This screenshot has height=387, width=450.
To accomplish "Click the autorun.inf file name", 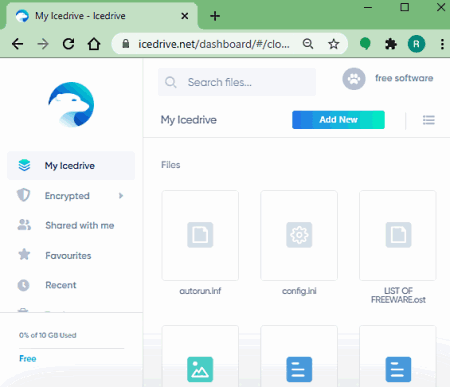I will (200, 291).
